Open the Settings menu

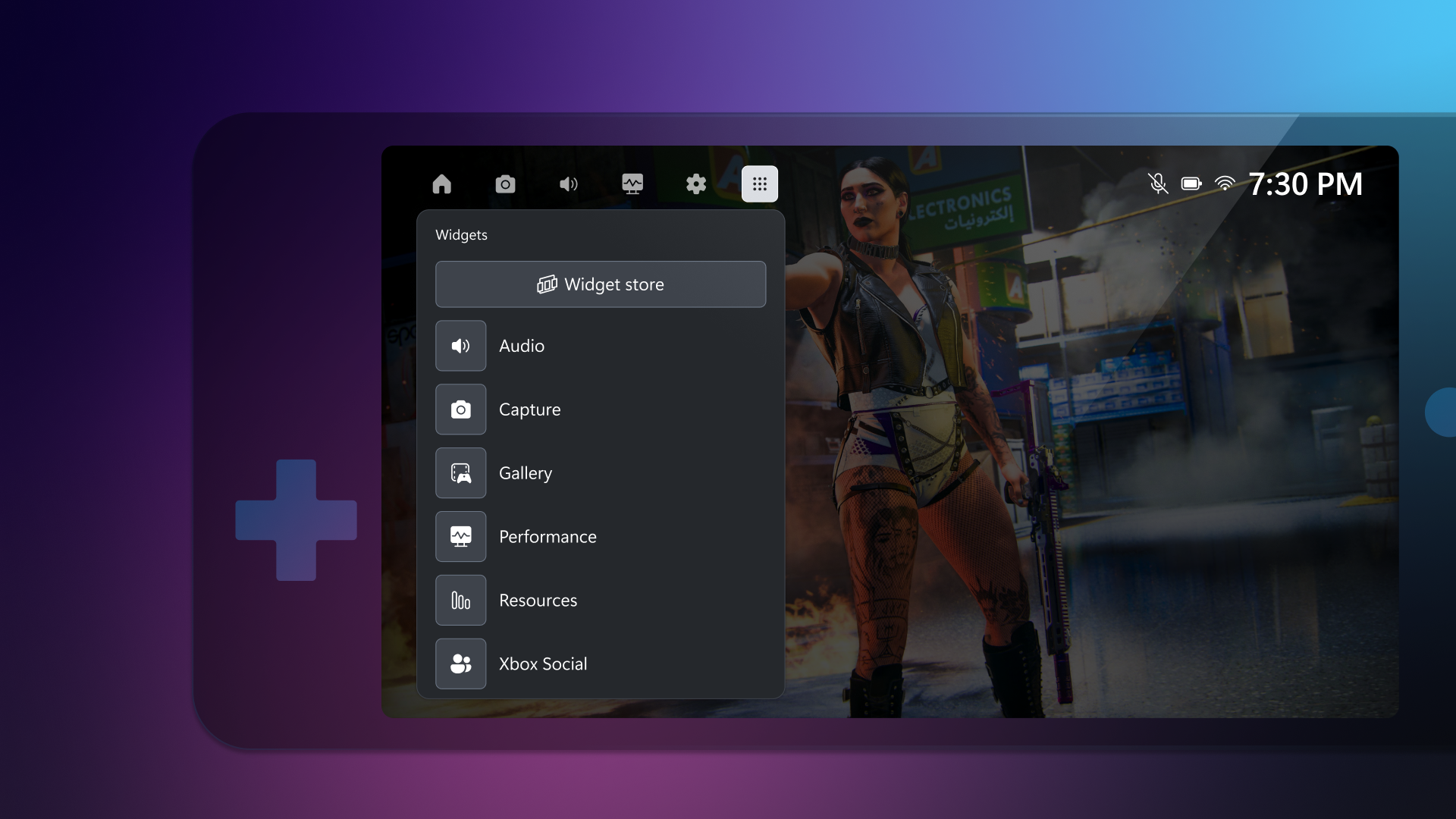(x=696, y=183)
